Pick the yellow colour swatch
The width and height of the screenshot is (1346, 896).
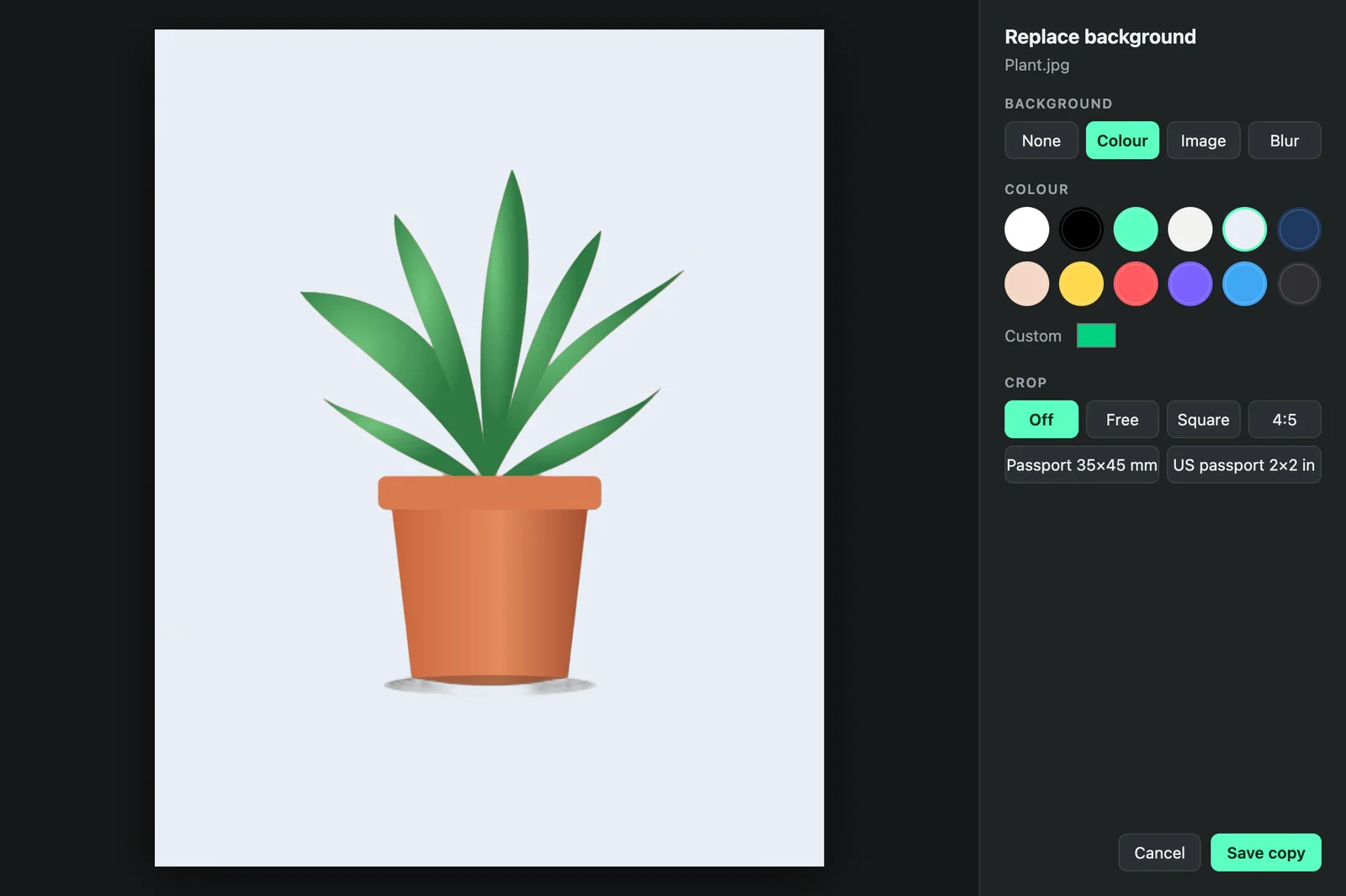click(1081, 284)
